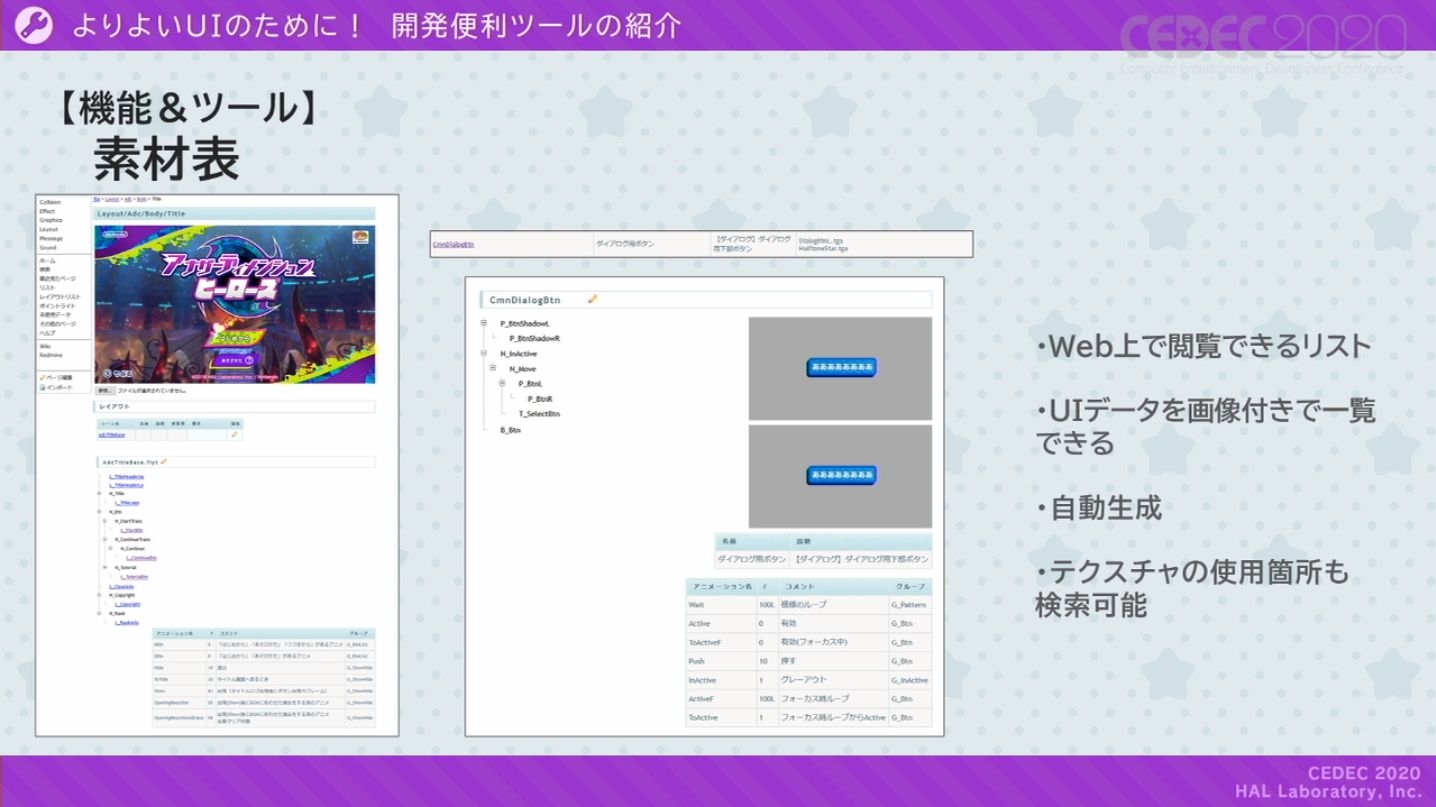Click the file browse button under the title image
1436x807 pixels.
point(104,391)
